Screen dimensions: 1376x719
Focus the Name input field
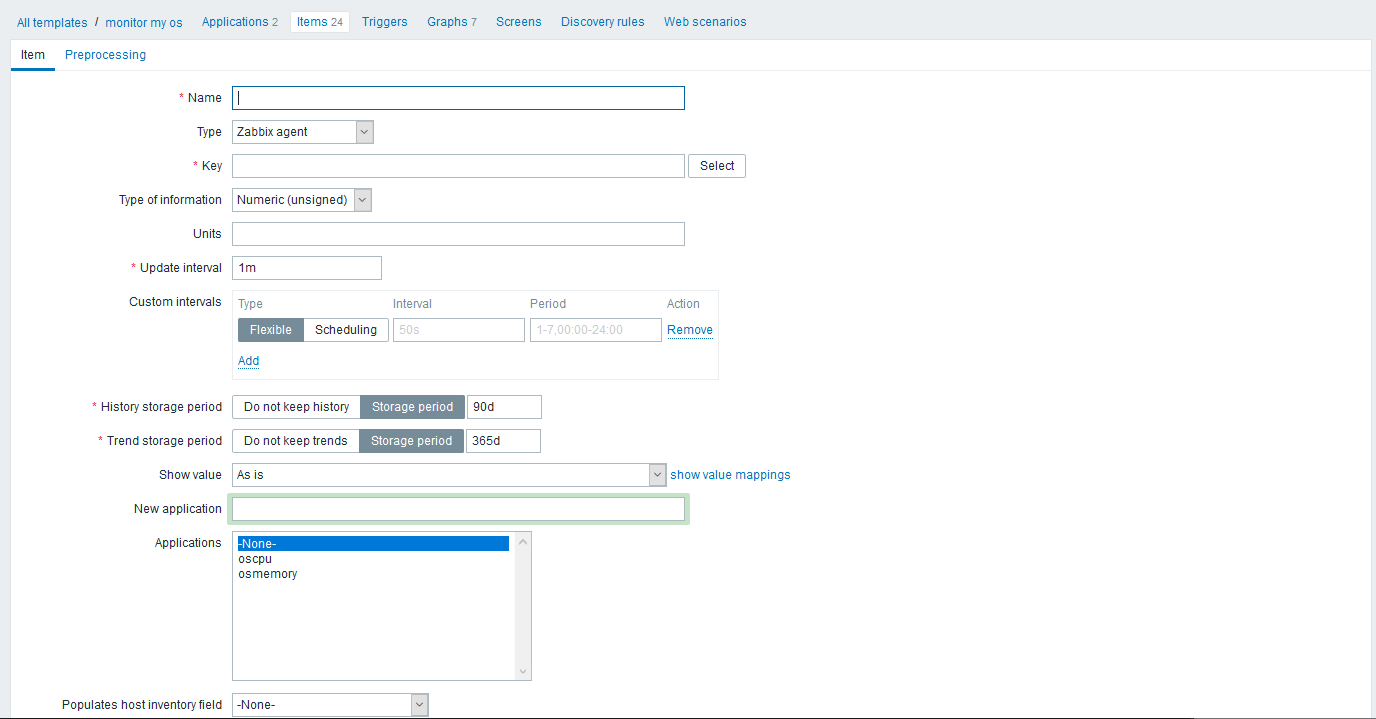point(457,97)
